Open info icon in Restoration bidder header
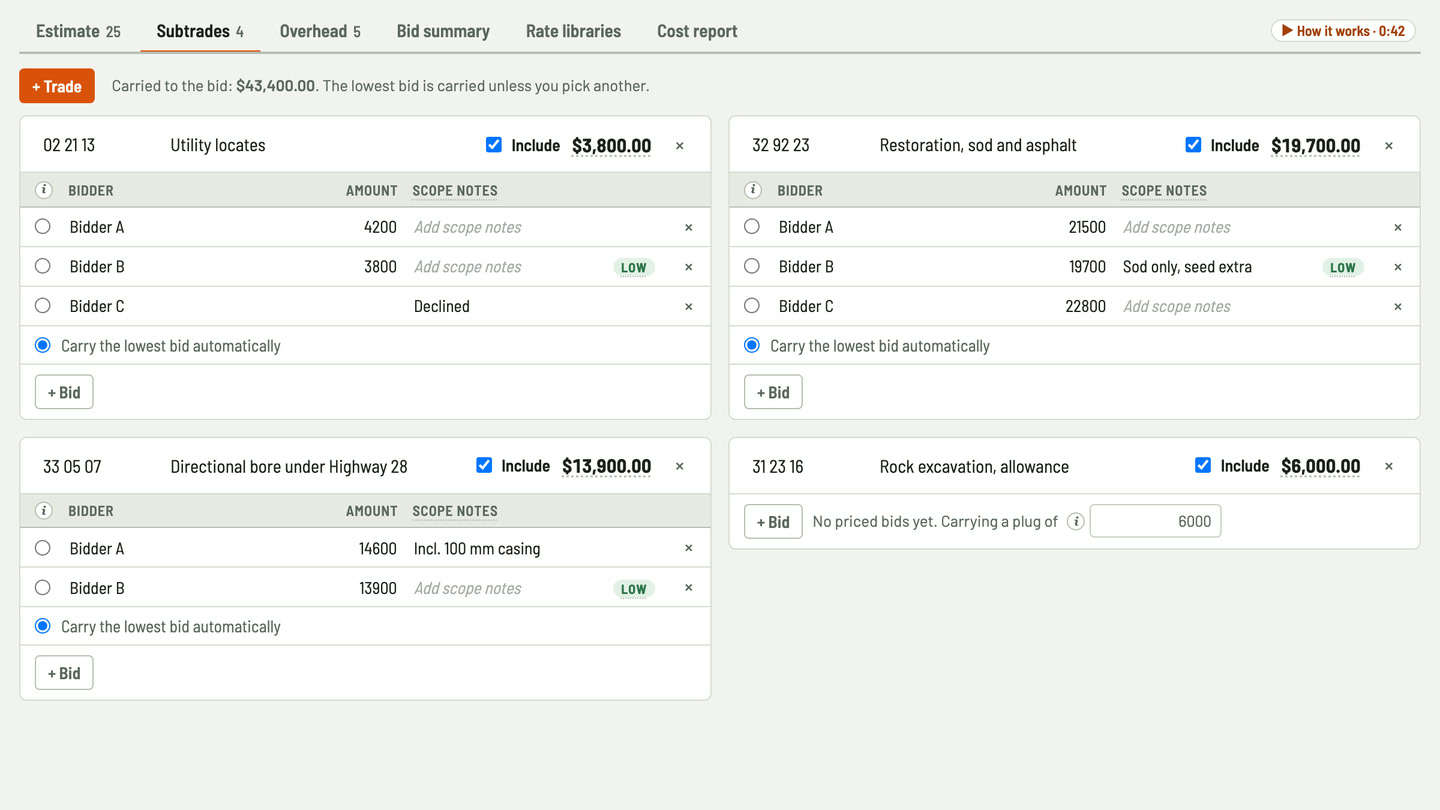The image size is (1440, 810). click(x=753, y=190)
